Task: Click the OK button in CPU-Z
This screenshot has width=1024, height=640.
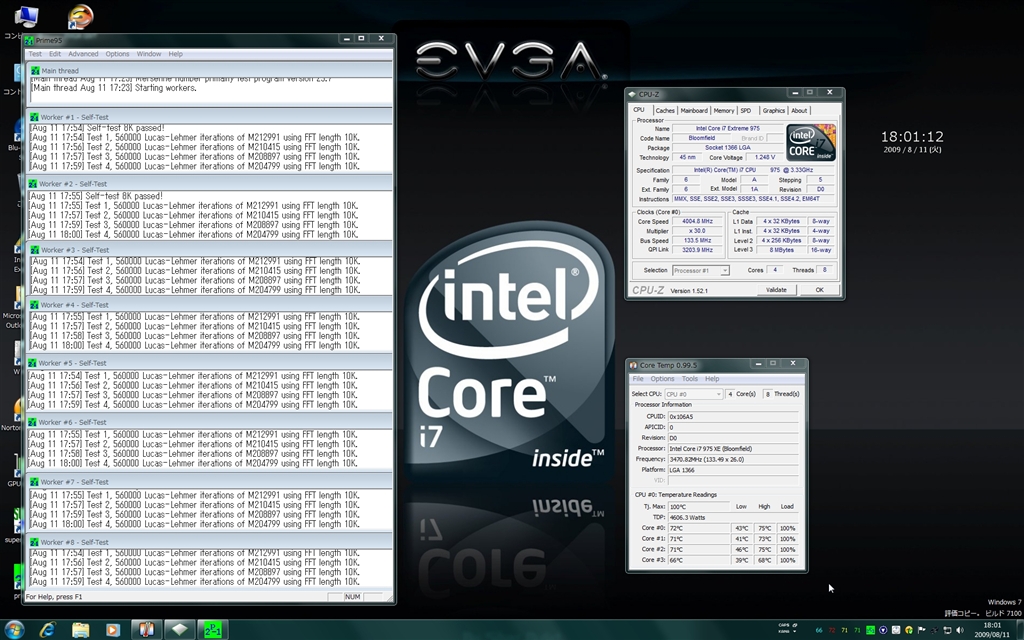Action: tap(820, 289)
